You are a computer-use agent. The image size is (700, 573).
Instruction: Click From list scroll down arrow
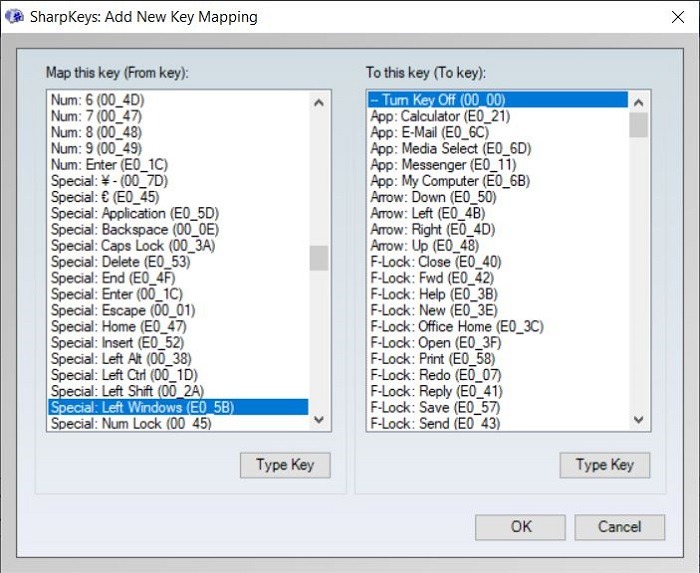coord(319,419)
